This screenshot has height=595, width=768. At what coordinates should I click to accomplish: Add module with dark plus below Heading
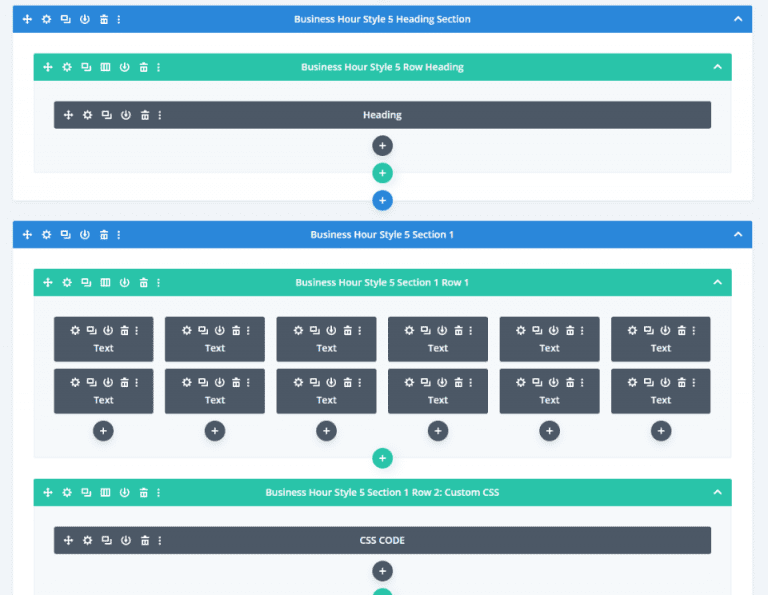(x=382, y=146)
